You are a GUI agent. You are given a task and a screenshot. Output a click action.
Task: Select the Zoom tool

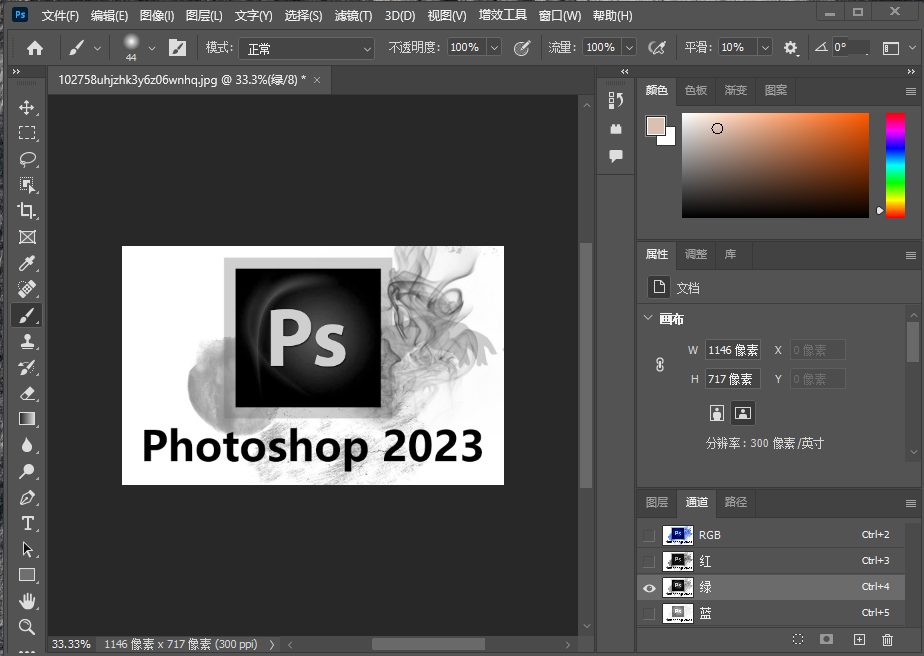[x=27, y=627]
